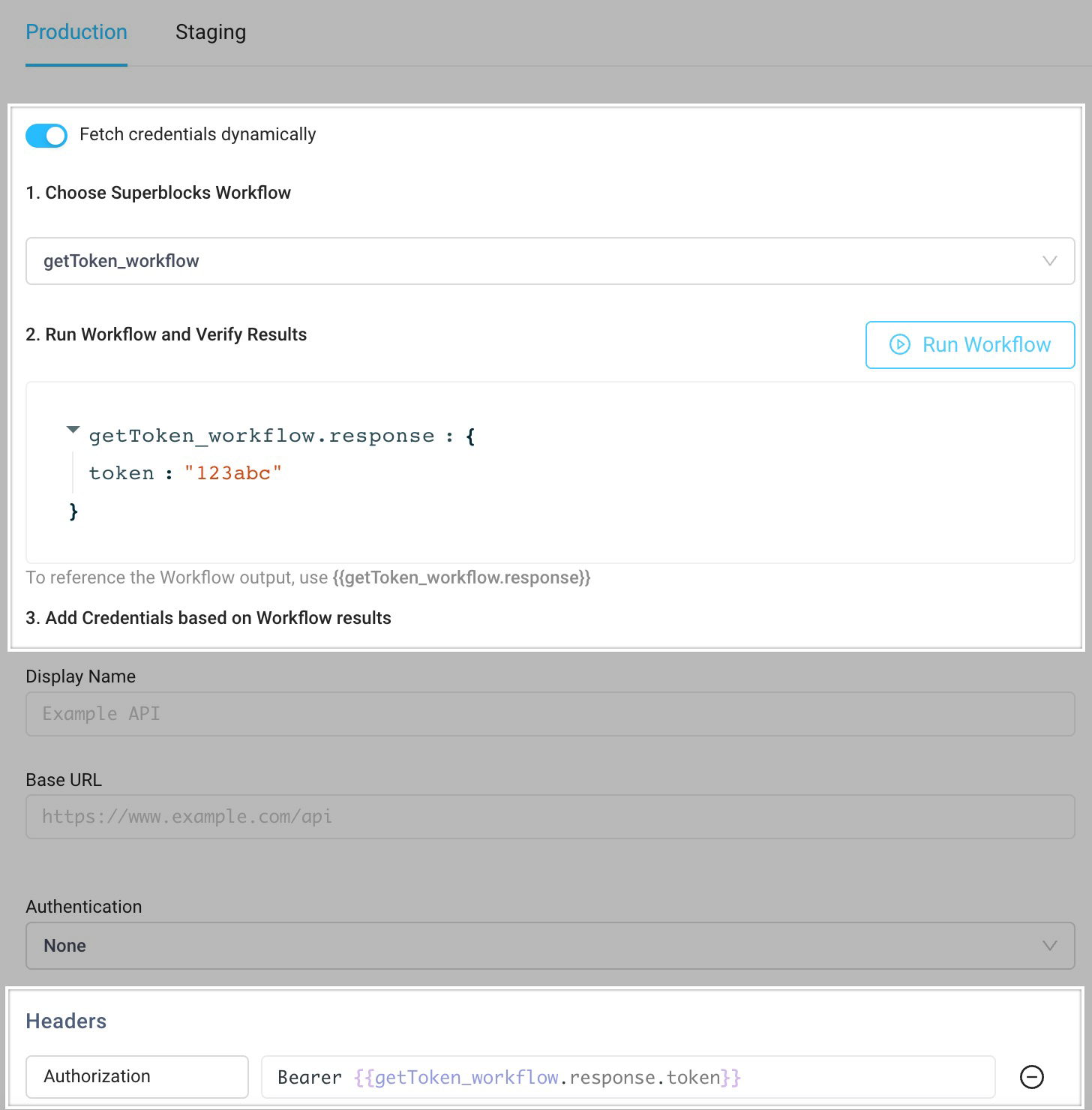Click the getToken_workflow selected value
Screen dimensions: 1092x1110
pyautogui.click(x=121, y=261)
